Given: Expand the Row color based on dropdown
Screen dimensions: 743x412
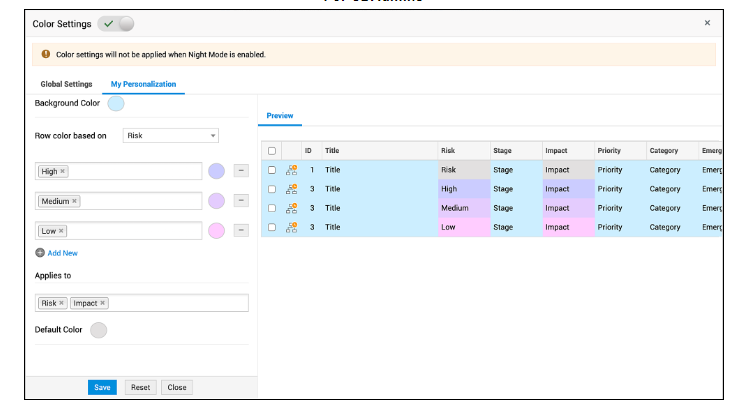Looking at the screenshot, I should (171, 136).
